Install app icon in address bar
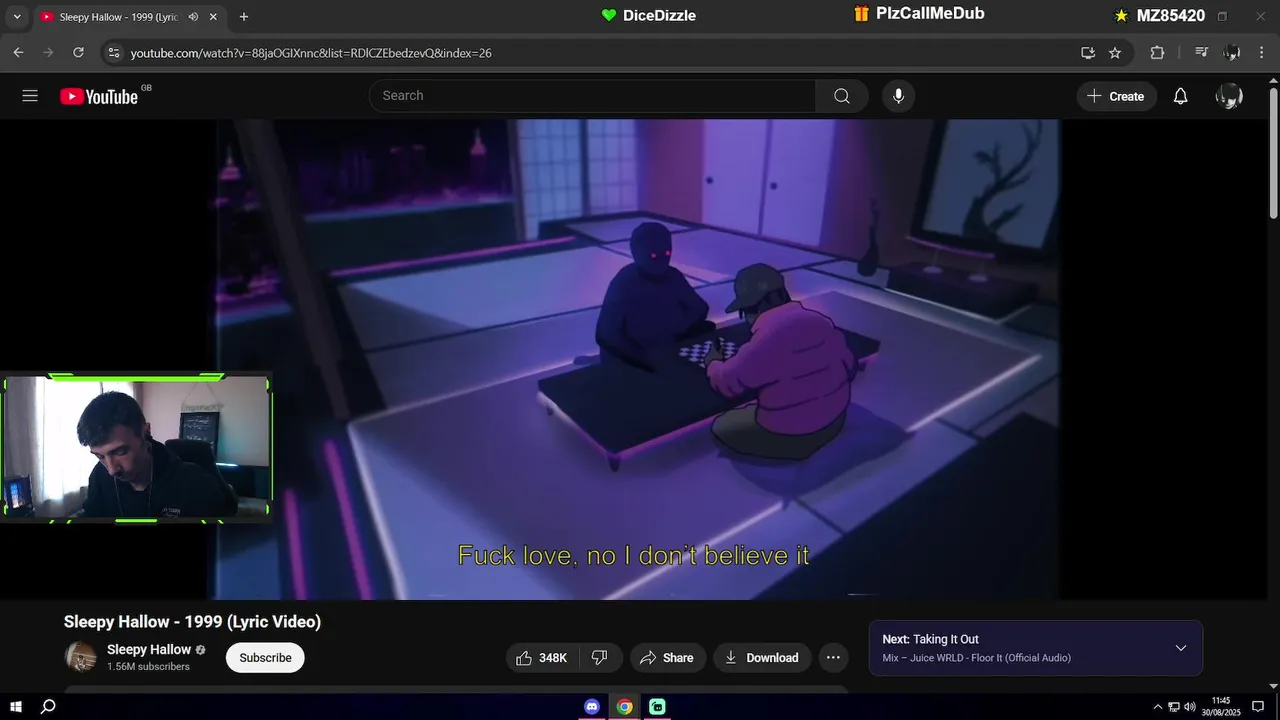Screen dimensions: 1280x720 coord(1088,53)
